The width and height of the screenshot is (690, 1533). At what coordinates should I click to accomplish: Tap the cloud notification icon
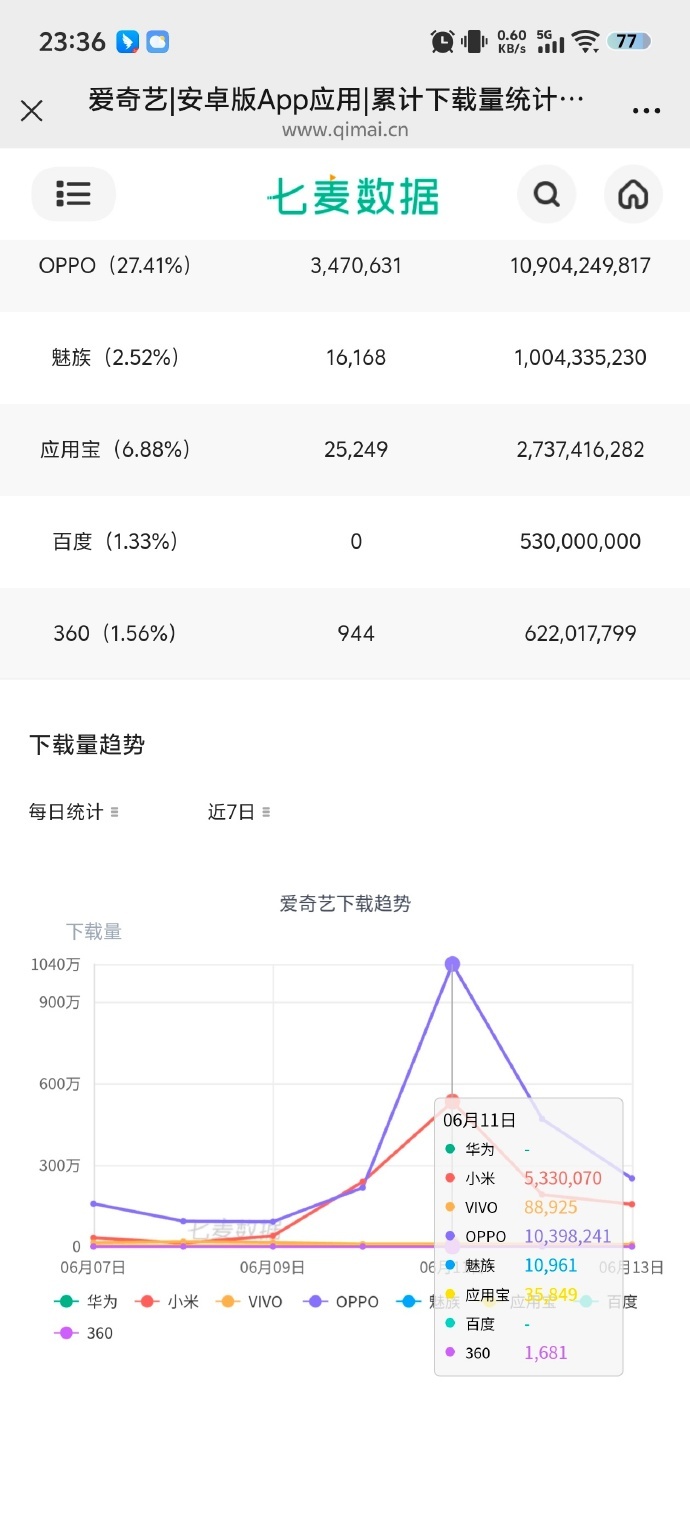[x=158, y=42]
